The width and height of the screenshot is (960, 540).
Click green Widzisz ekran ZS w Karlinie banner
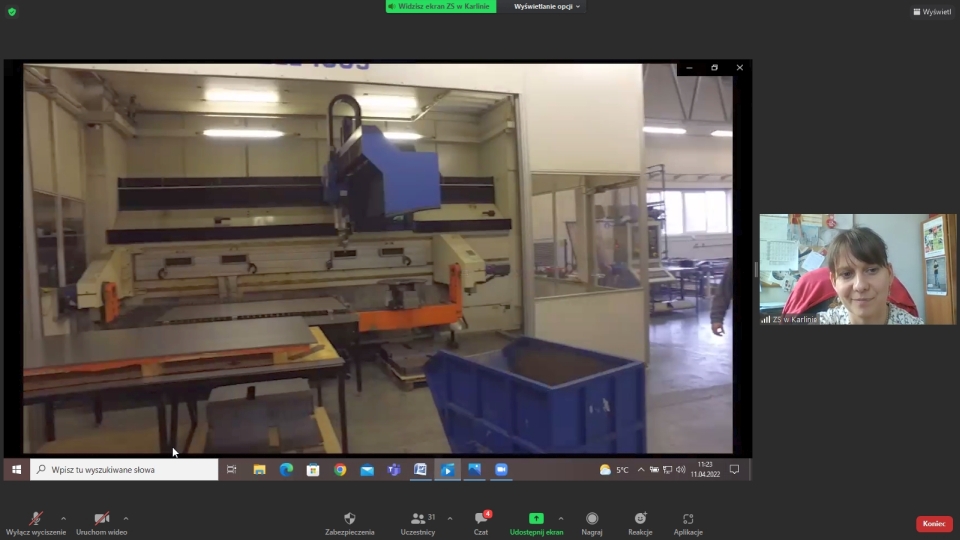click(x=441, y=6)
